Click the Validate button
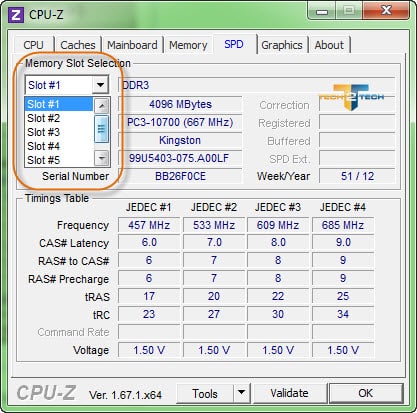This screenshot has height=413, width=417. 289,393
